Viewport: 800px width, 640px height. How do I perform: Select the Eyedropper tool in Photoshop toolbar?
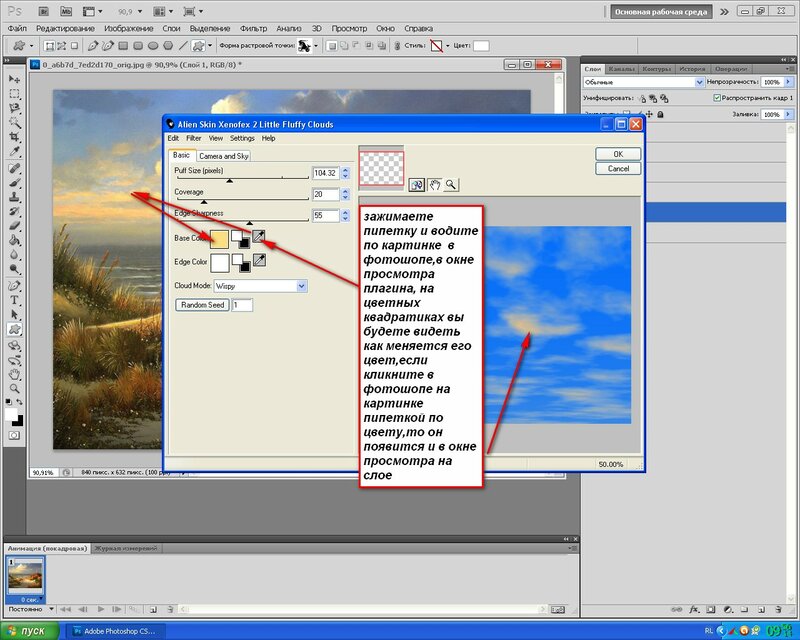(14, 152)
